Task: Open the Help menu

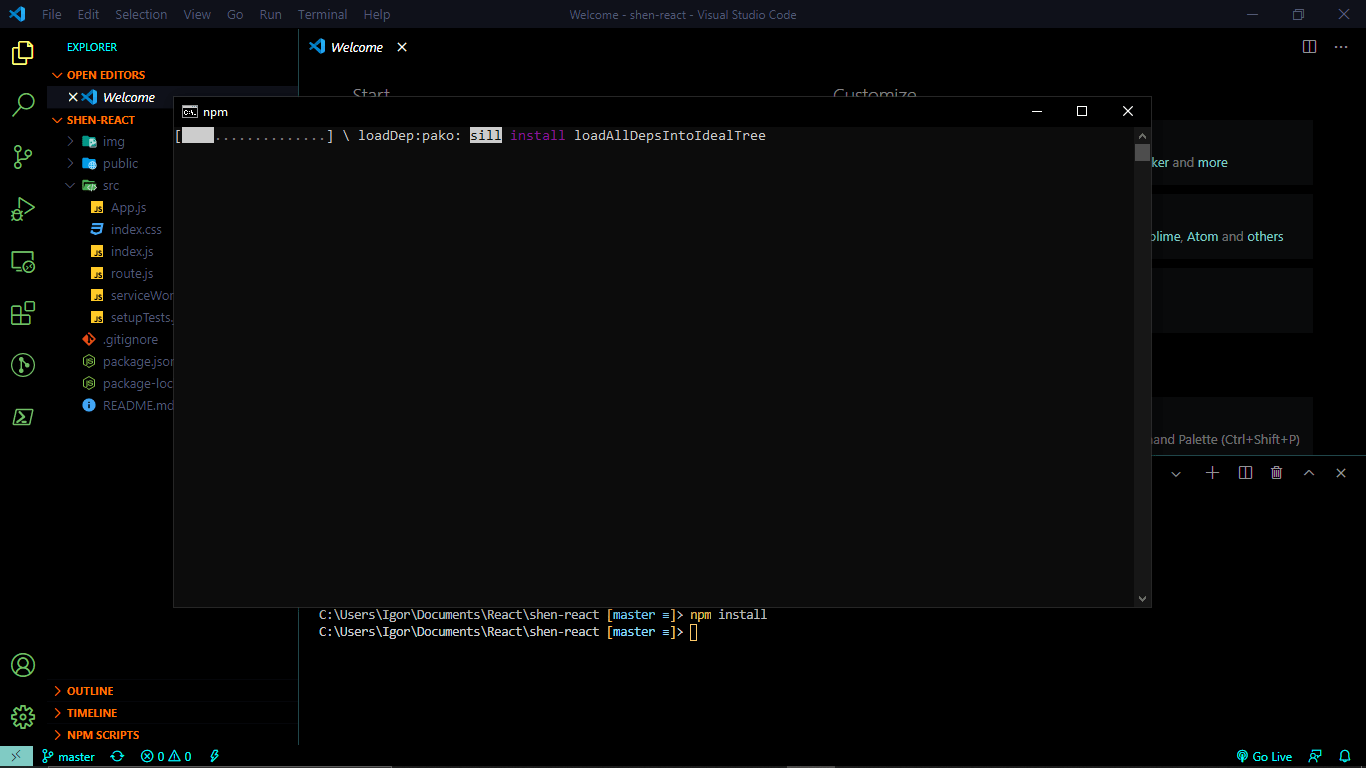Action: tap(377, 15)
